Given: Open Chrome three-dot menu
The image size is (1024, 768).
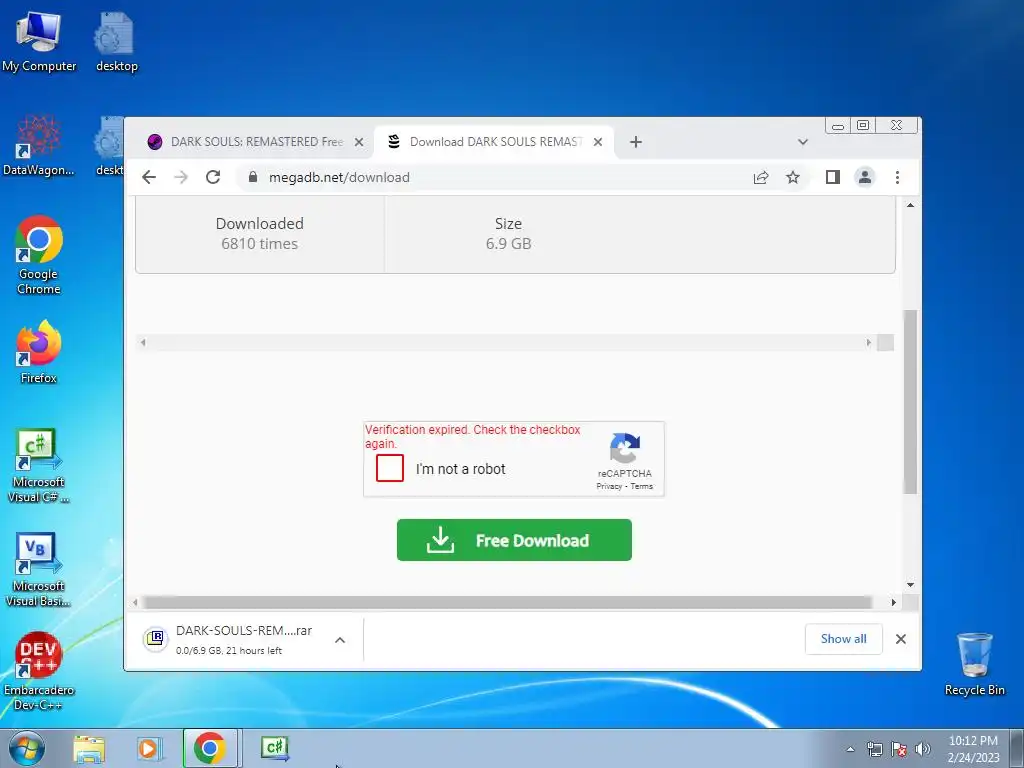Looking at the screenshot, I should click(897, 177).
